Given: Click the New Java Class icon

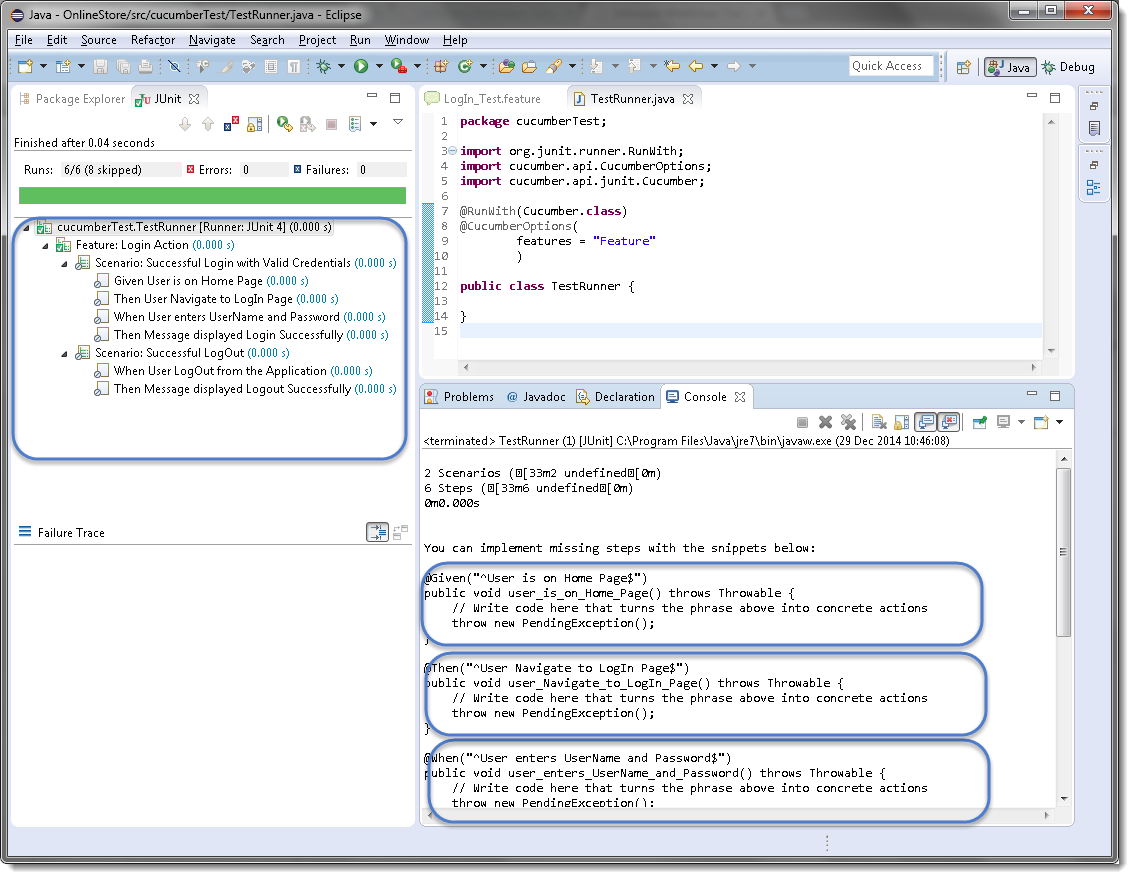Looking at the screenshot, I should click(x=465, y=67).
